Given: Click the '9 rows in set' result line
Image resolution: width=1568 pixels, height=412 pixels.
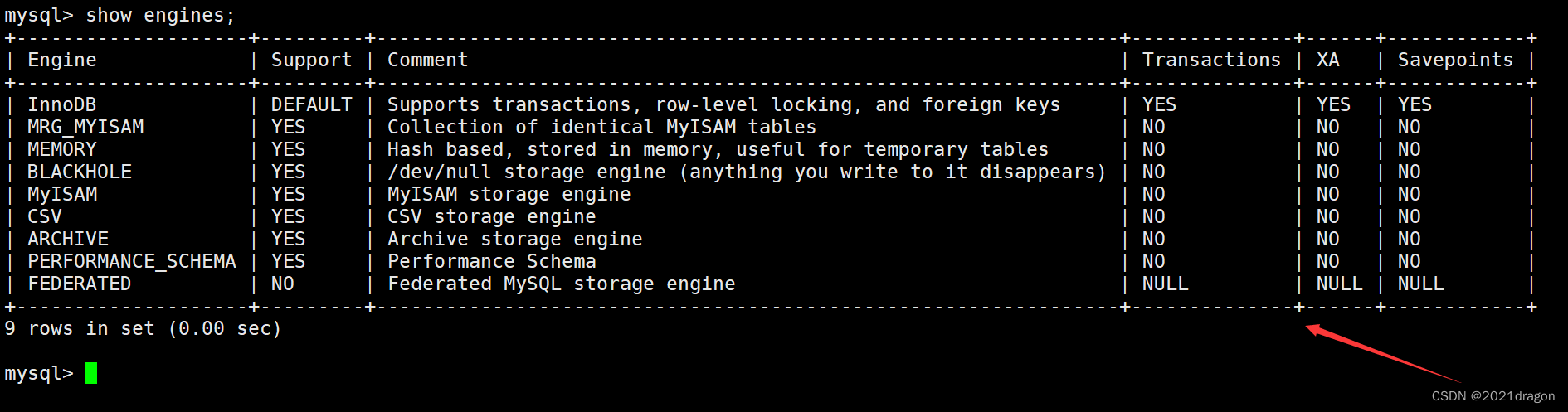Looking at the screenshot, I should [143, 329].
